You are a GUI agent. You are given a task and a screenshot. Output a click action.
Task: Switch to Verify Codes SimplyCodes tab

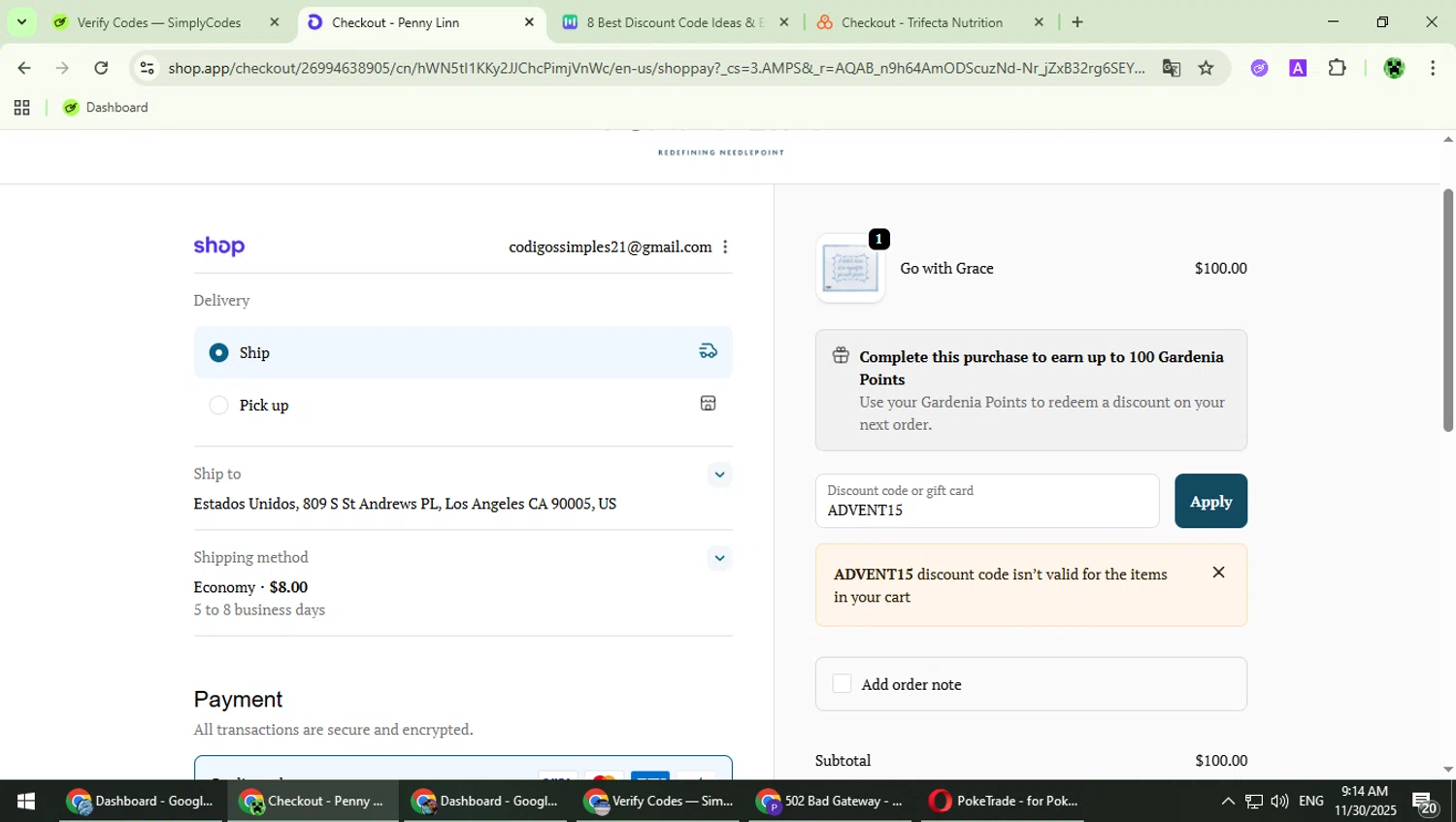pyautogui.click(x=160, y=22)
